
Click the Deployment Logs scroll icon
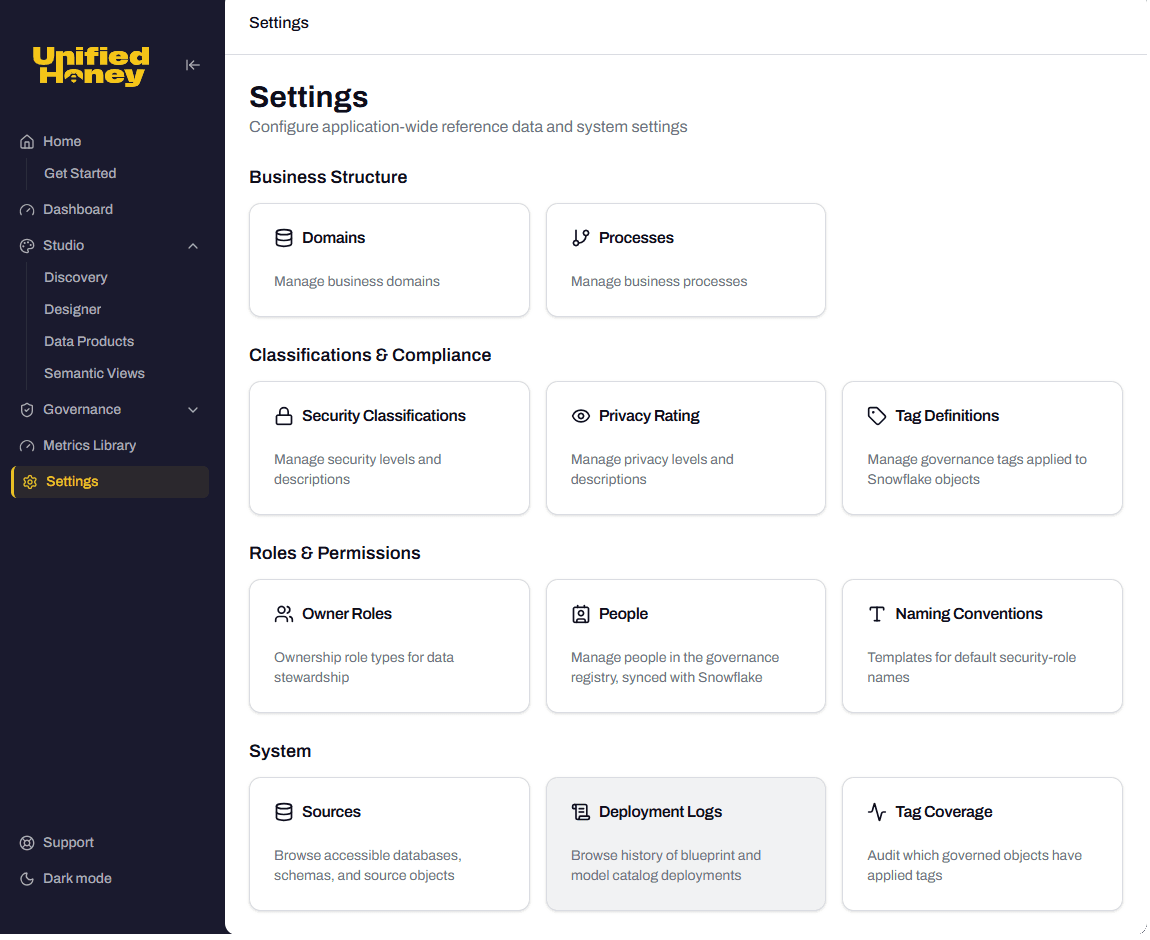point(581,812)
